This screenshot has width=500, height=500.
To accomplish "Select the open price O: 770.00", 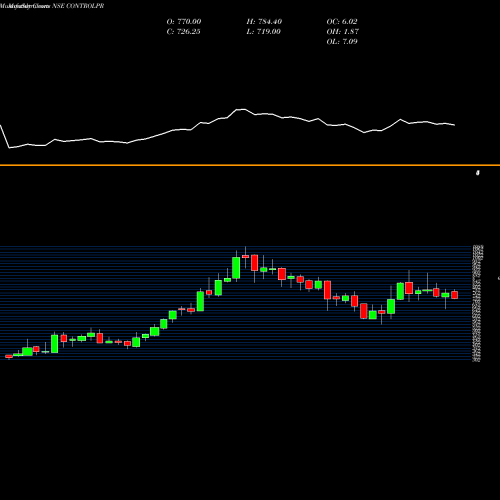I will point(184,22).
